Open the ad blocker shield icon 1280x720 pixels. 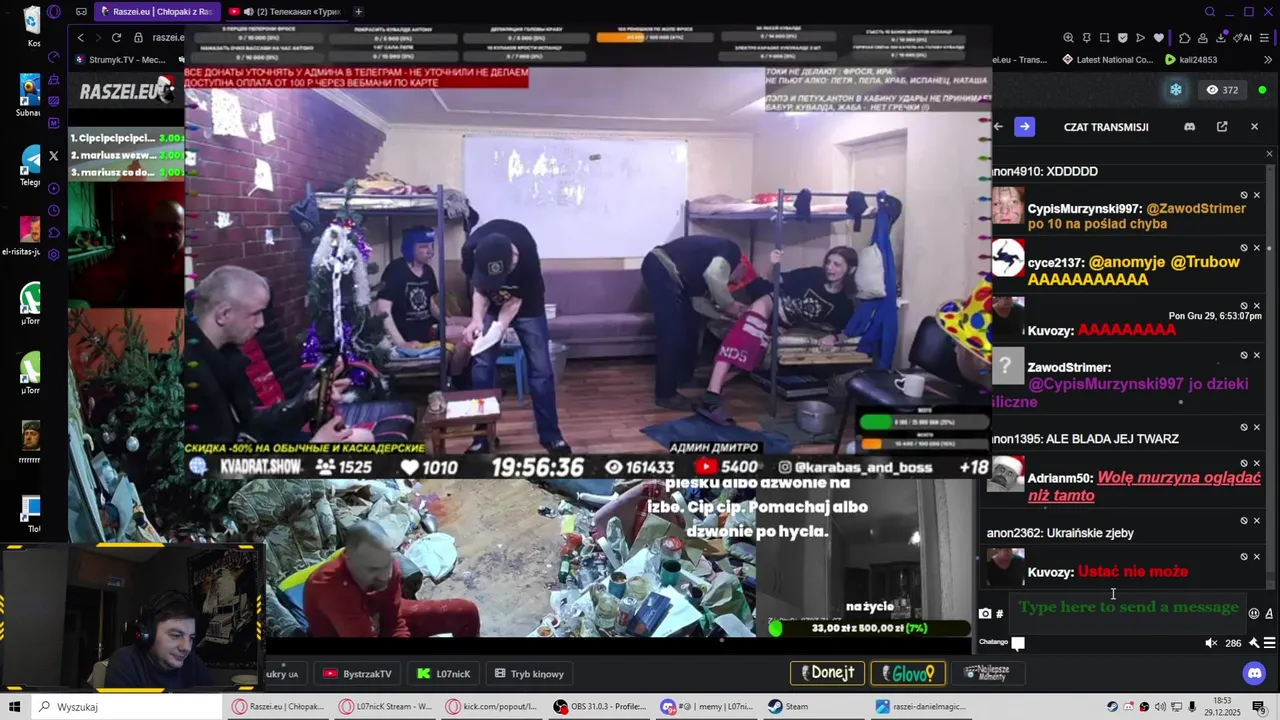[1123, 38]
